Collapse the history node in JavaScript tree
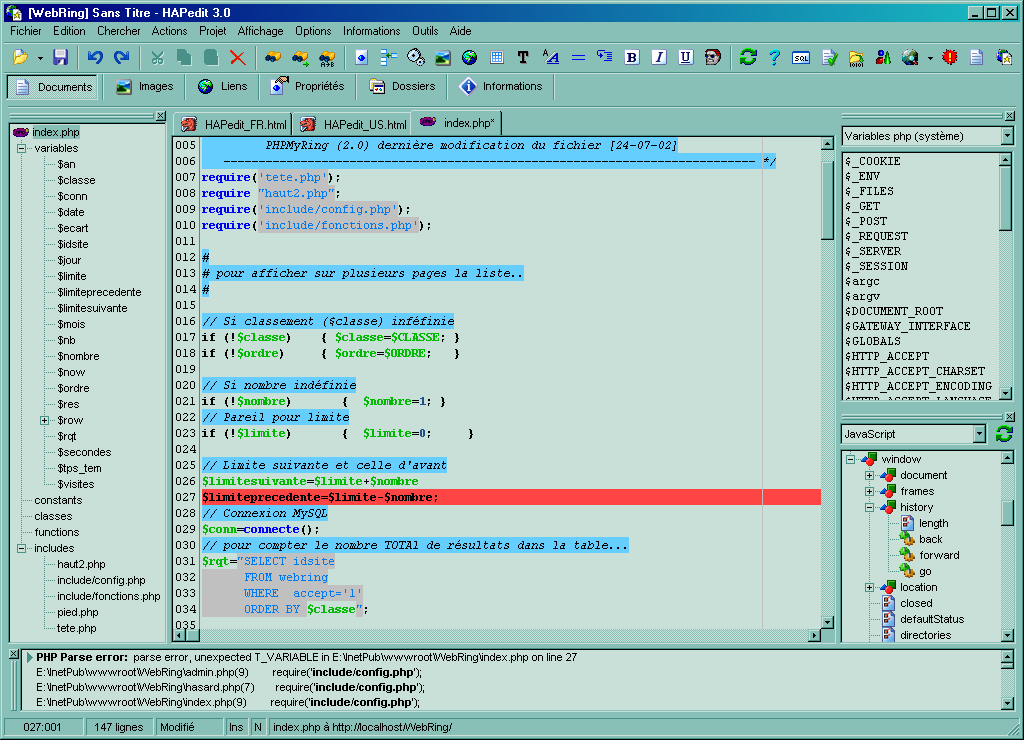1024x740 pixels. pyautogui.click(x=869, y=507)
